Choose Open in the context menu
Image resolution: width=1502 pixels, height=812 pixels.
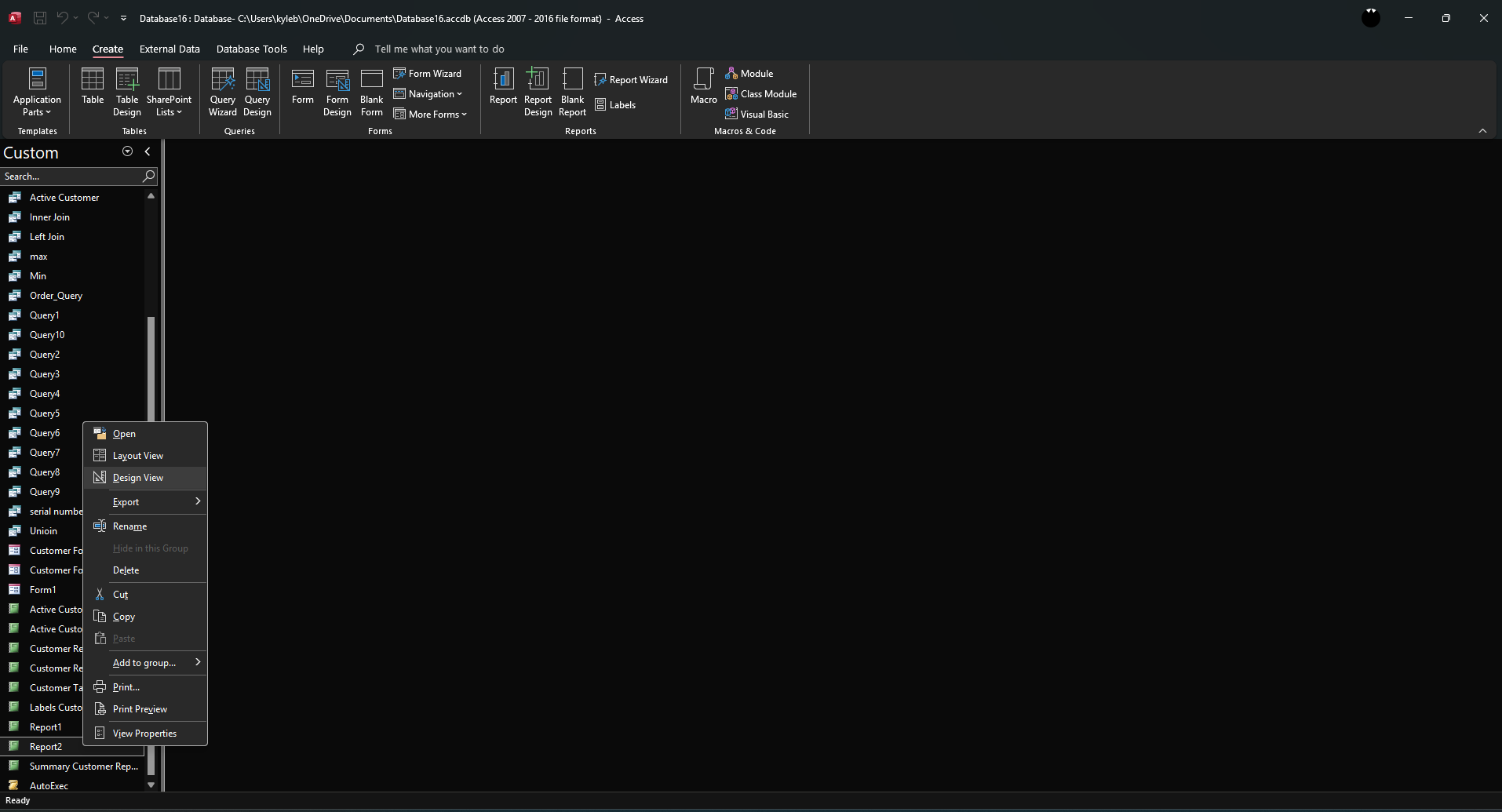pos(145,434)
